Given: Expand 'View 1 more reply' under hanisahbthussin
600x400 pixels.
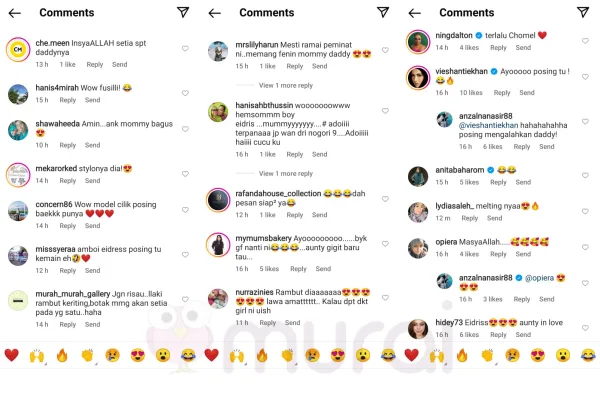Looking at the screenshot, I should coord(286,173).
